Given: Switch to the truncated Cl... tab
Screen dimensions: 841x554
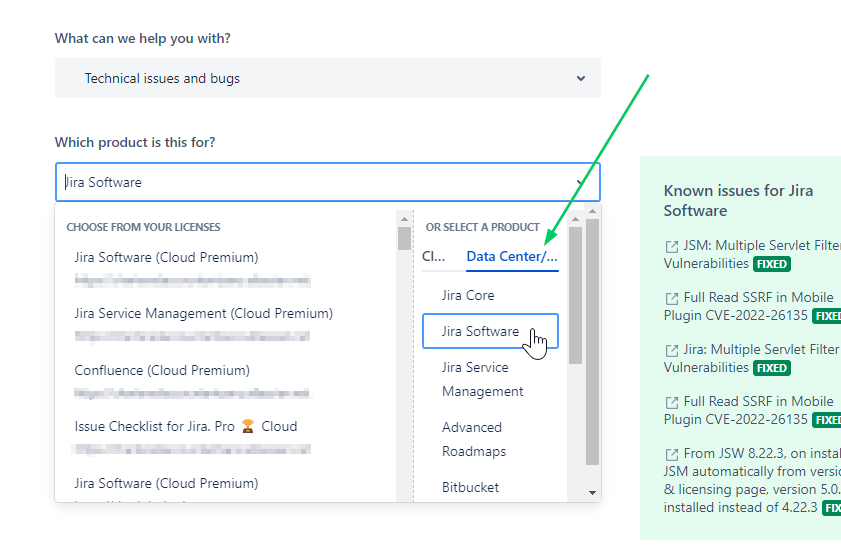Looking at the screenshot, I should point(433,256).
